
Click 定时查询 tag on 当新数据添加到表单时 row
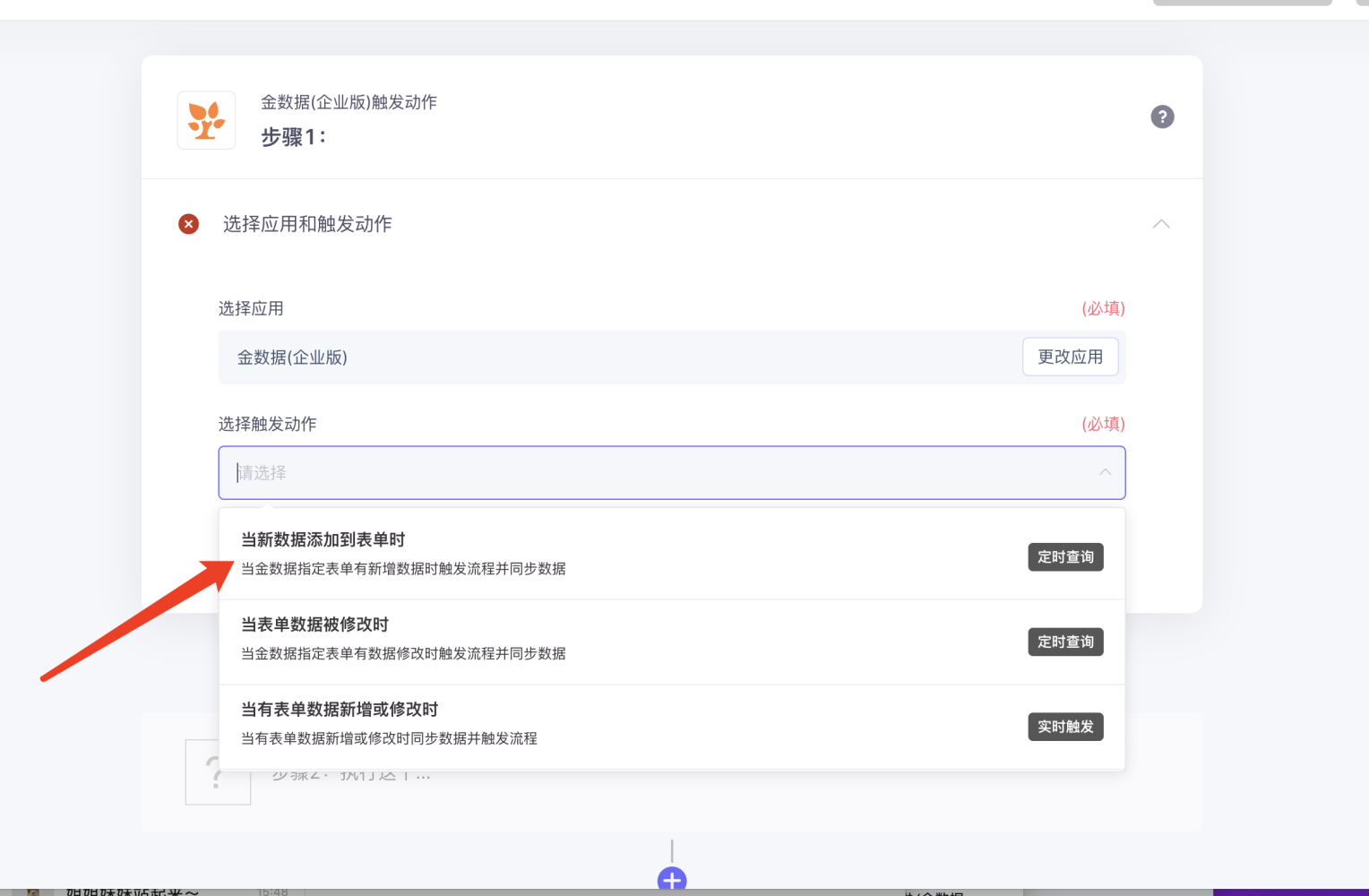1065,557
